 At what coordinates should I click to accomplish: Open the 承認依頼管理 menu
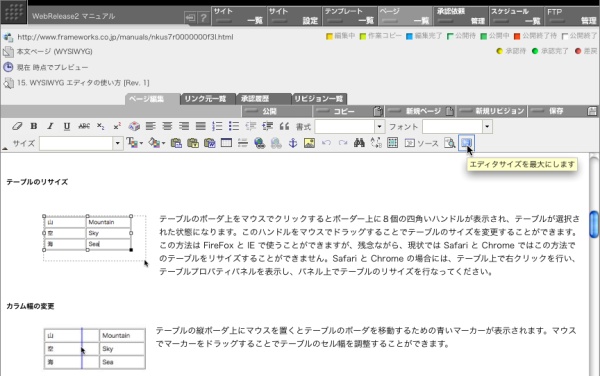[x=461, y=16]
